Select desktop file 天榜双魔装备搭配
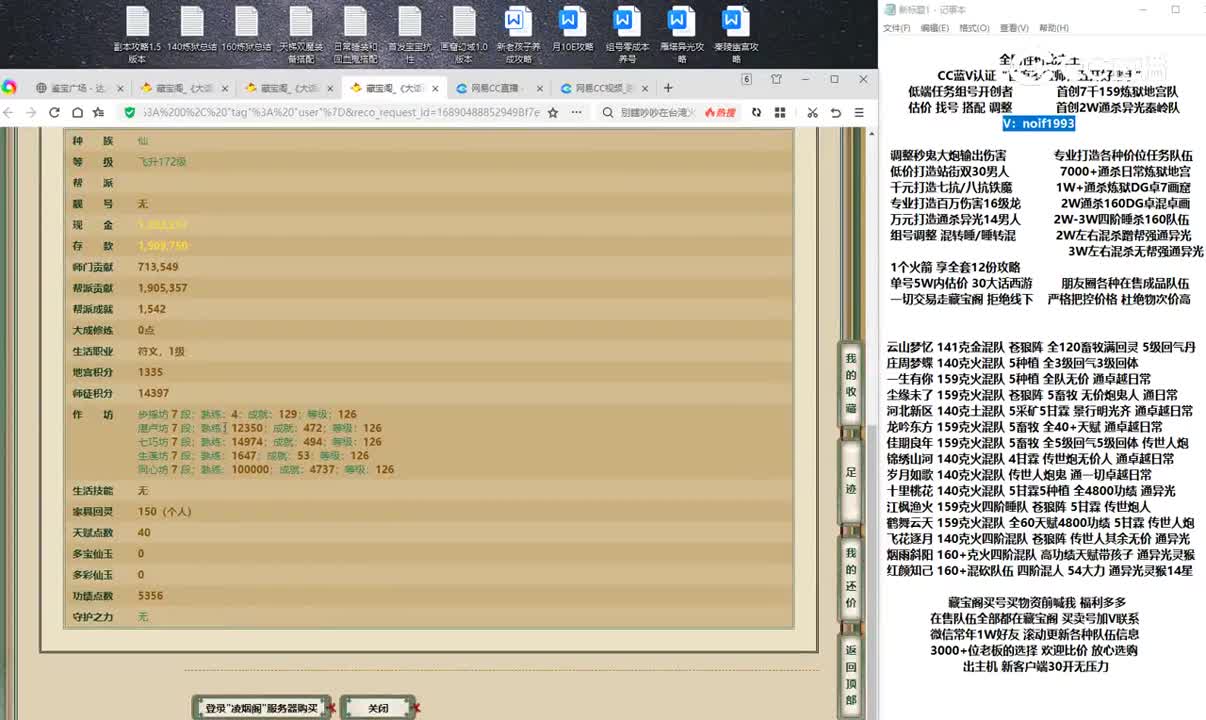The height and width of the screenshot is (720, 1206). [x=301, y=36]
